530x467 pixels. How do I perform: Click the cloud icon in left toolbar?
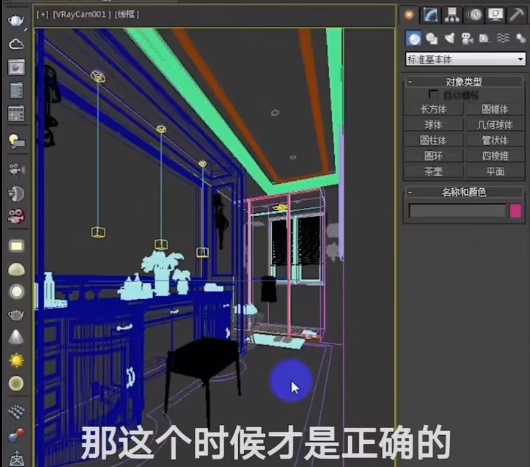coord(16,44)
